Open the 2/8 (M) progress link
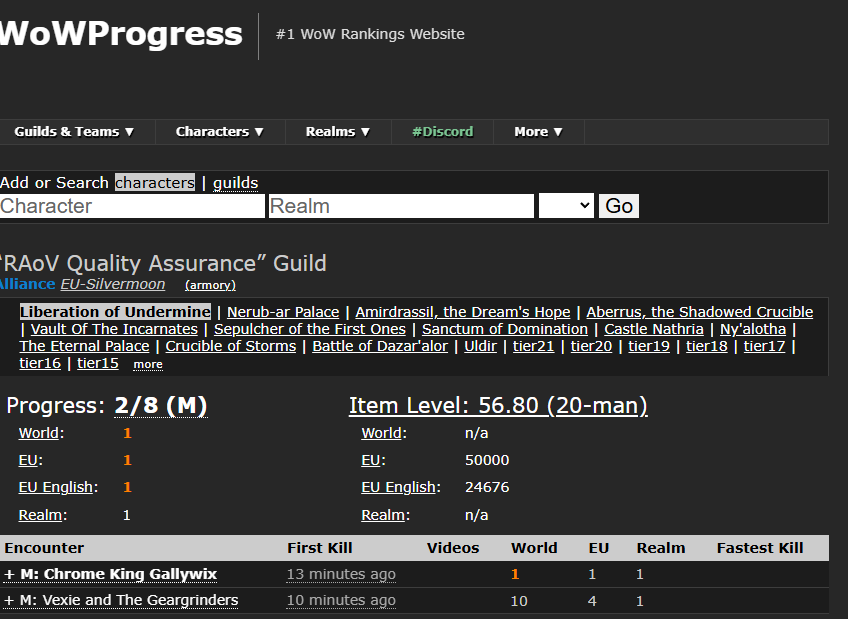Viewport: 848px width, 619px height. (161, 406)
